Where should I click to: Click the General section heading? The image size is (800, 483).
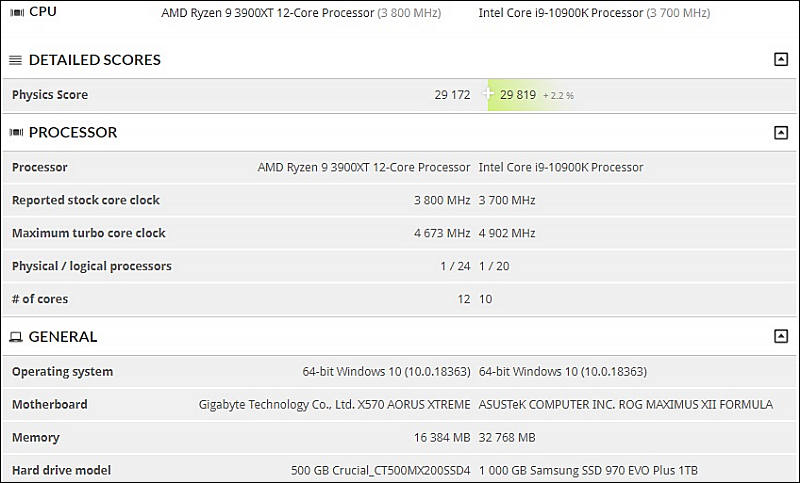click(x=63, y=337)
